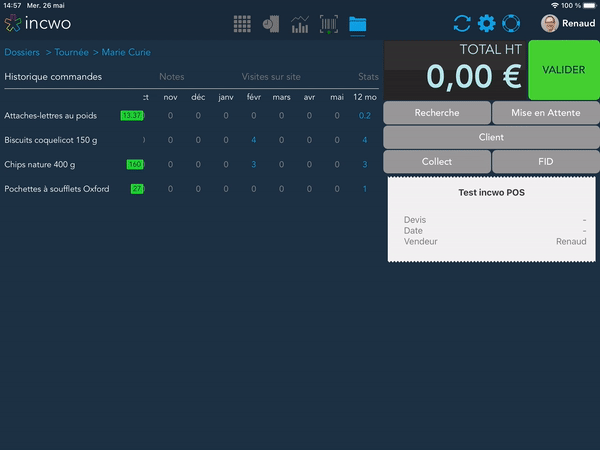Click the incwo logo

(x=38, y=23)
